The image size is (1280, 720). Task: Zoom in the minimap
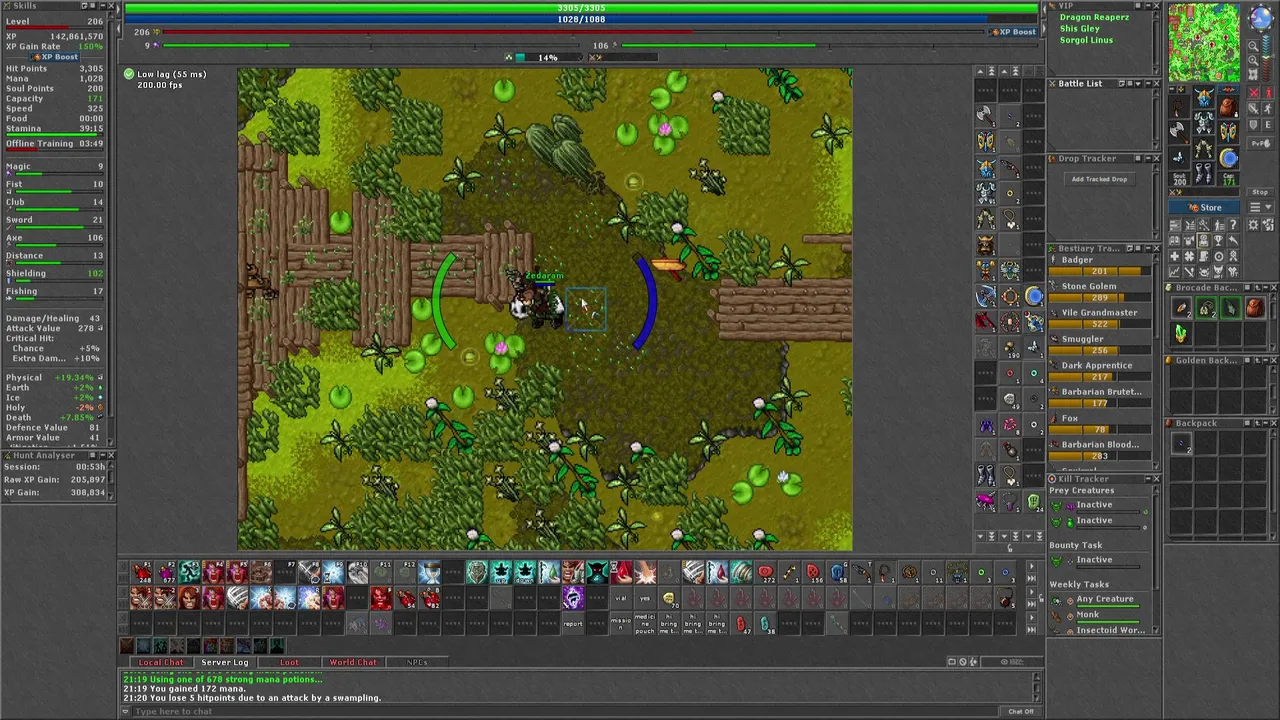[x=1253, y=60]
